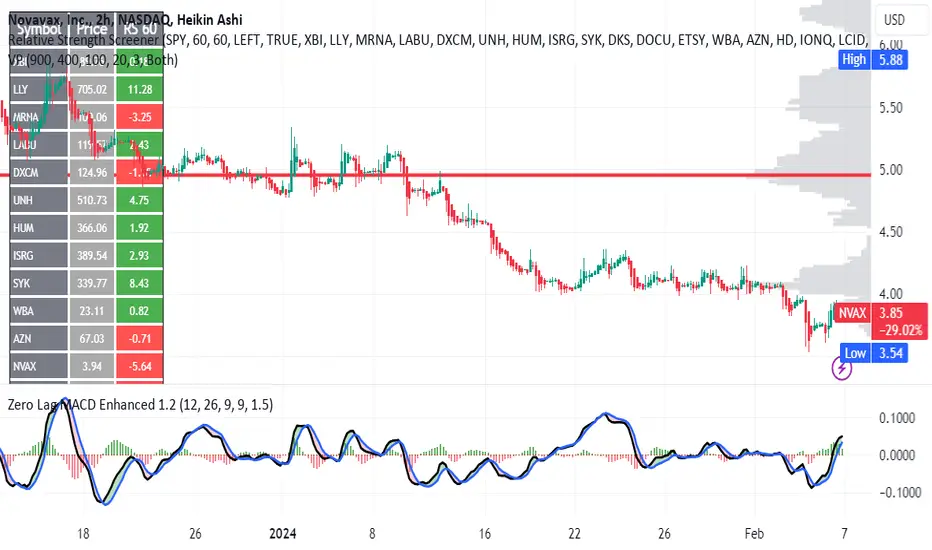
Task: Click the Feb date label
Action: click(x=754, y=534)
